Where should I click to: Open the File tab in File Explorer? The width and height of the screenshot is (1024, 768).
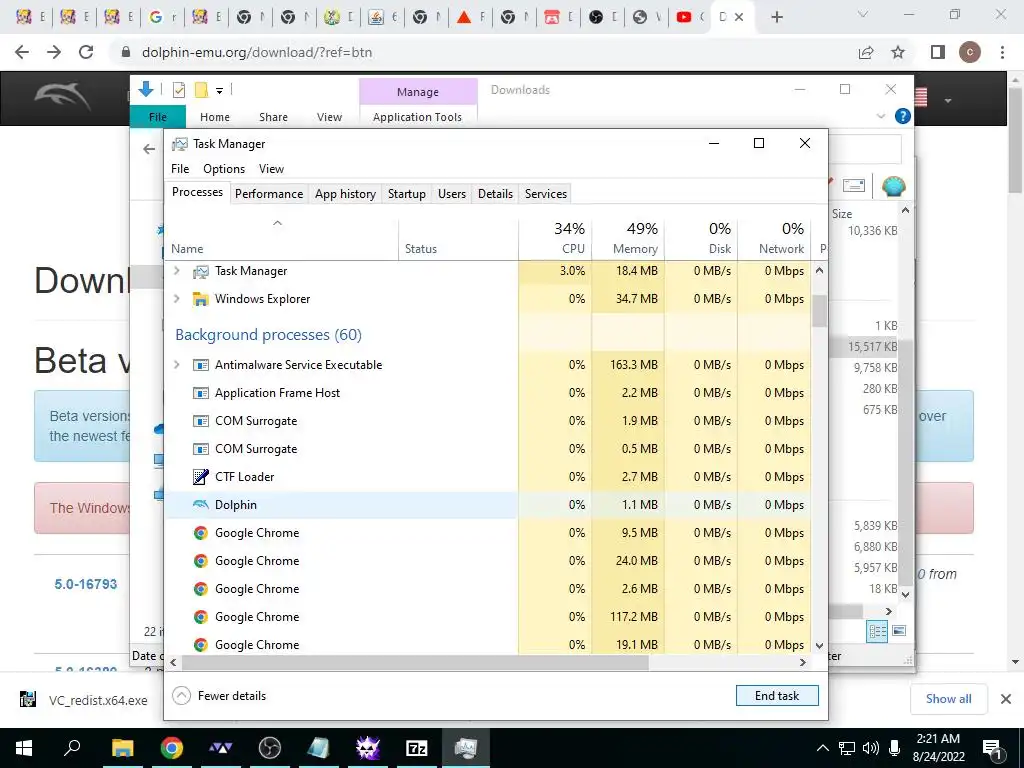(158, 117)
